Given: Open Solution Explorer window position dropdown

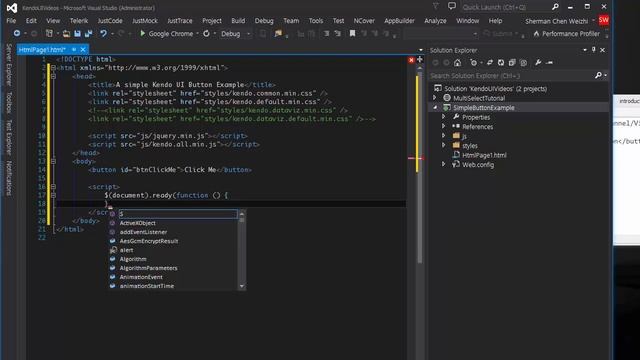Looking at the screenshot, I should (584, 49).
